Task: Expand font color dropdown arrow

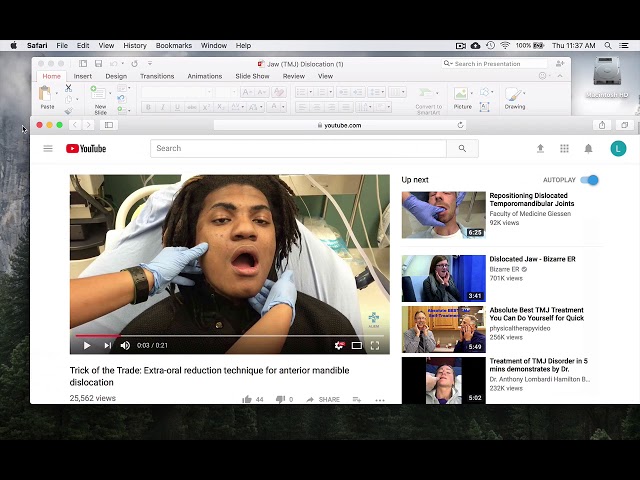Action: pos(283,107)
